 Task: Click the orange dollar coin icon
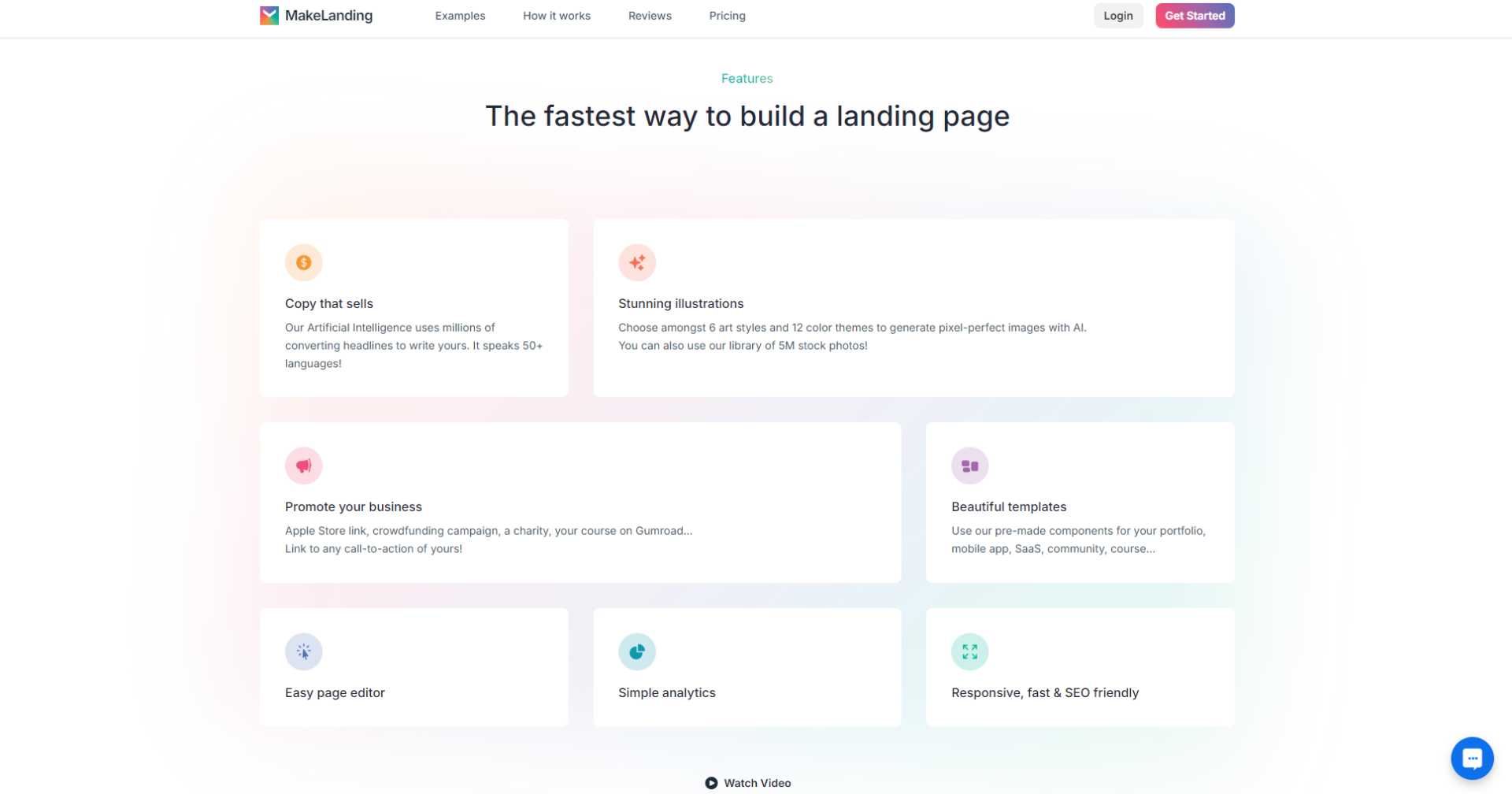tap(303, 262)
